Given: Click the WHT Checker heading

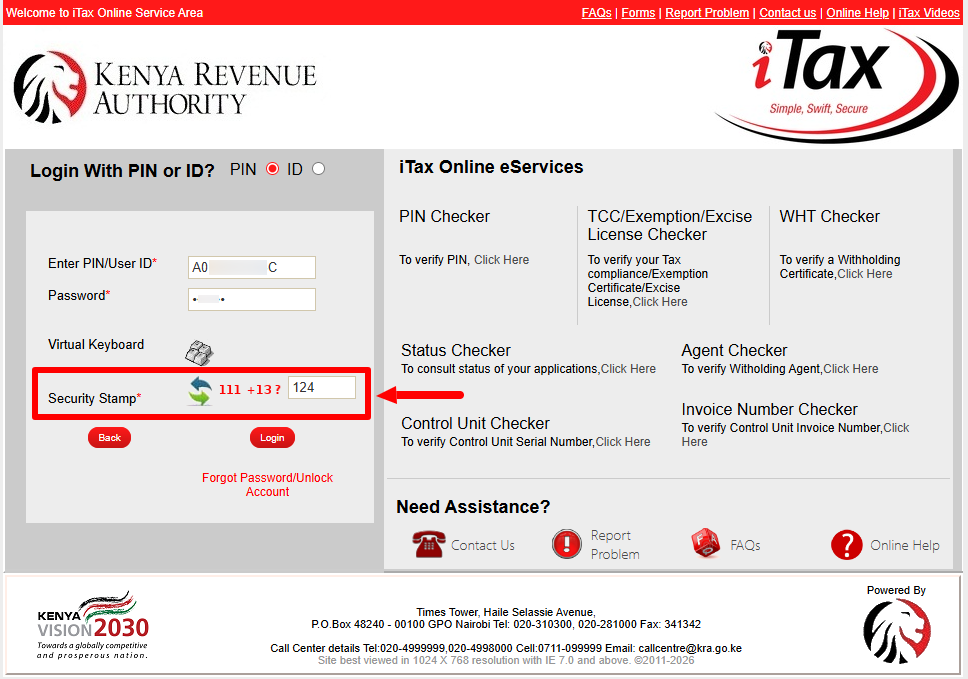Looking at the screenshot, I should (x=829, y=217).
